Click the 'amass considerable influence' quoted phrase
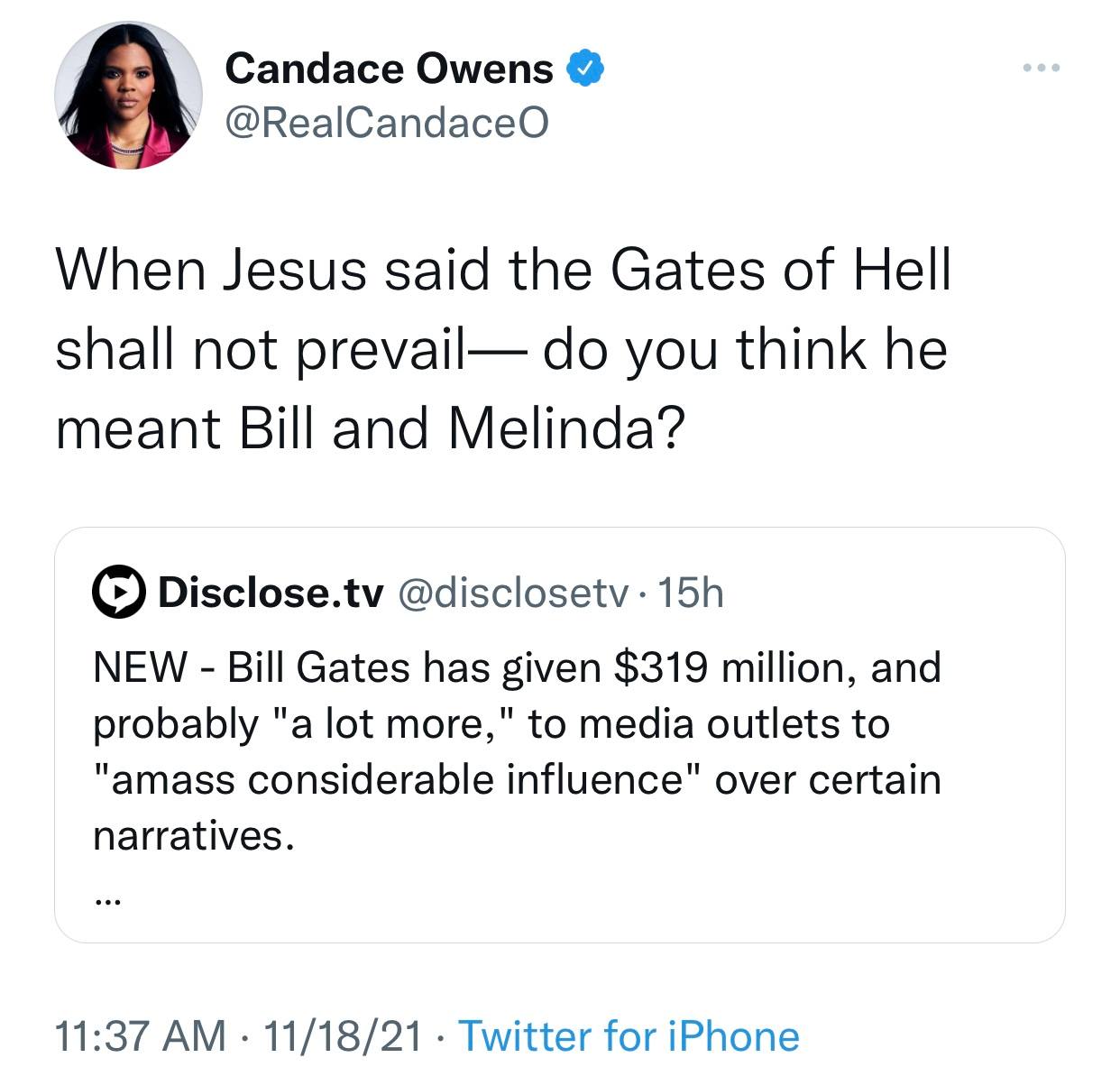Screen dimensions: 1120x1076 pos(397,779)
